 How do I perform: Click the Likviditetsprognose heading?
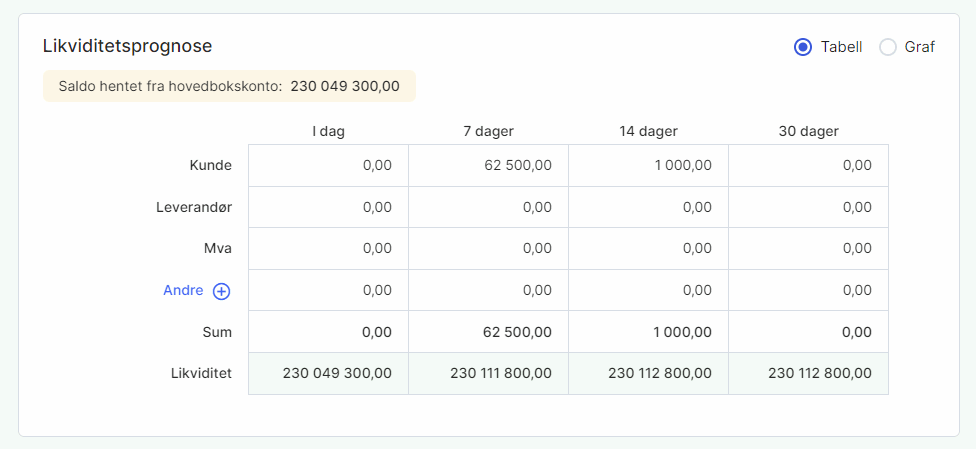click(127, 45)
